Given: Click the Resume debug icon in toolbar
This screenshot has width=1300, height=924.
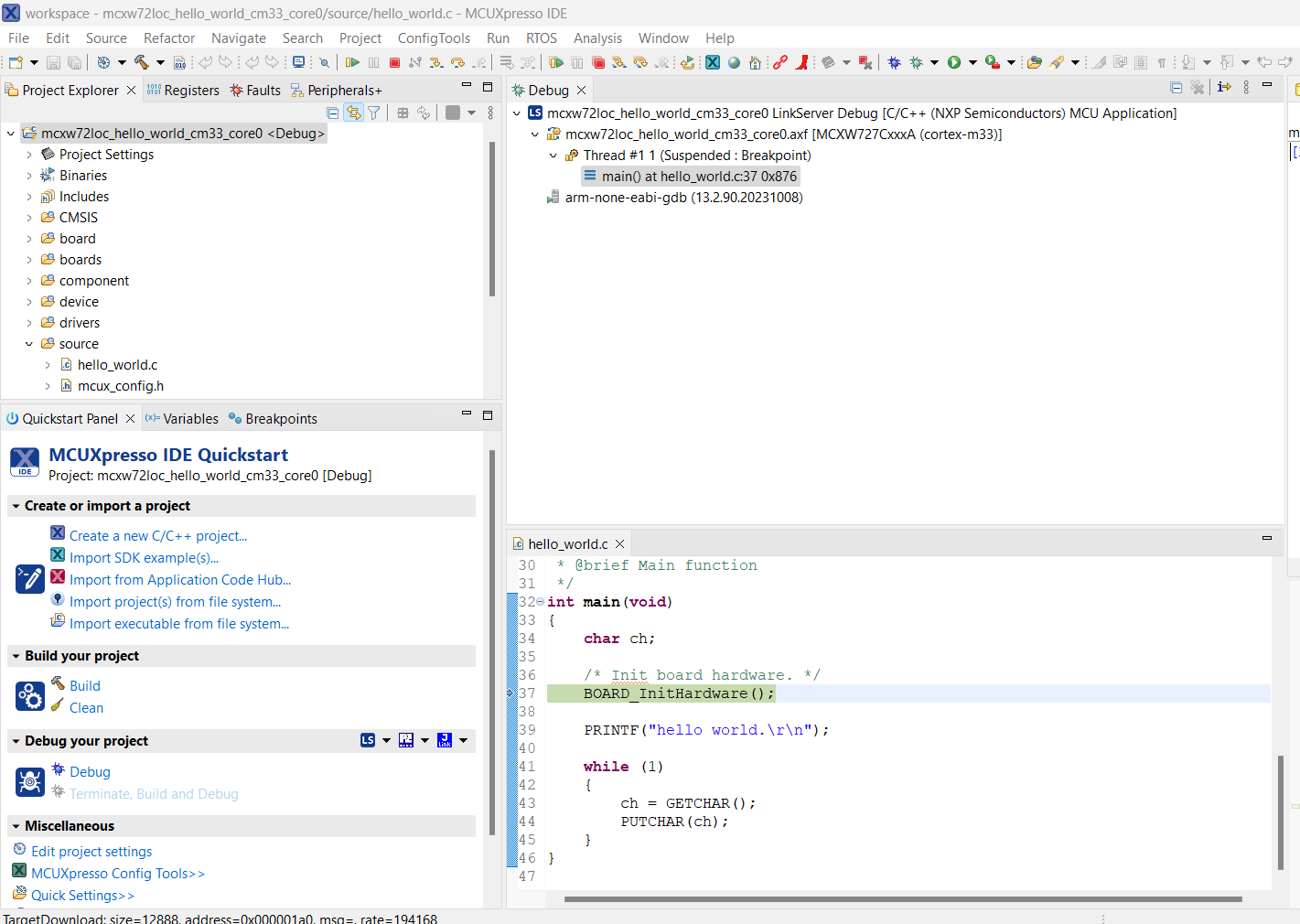Looking at the screenshot, I should (x=352, y=63).
